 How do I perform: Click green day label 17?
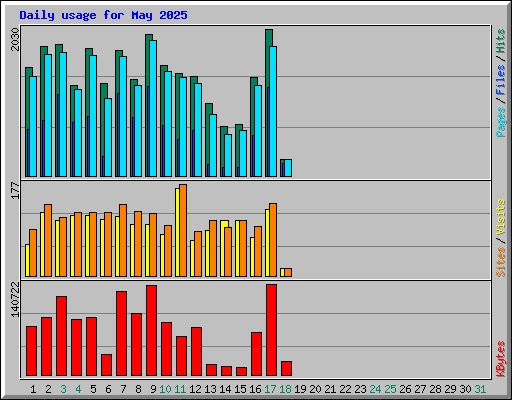pos(270,389)
